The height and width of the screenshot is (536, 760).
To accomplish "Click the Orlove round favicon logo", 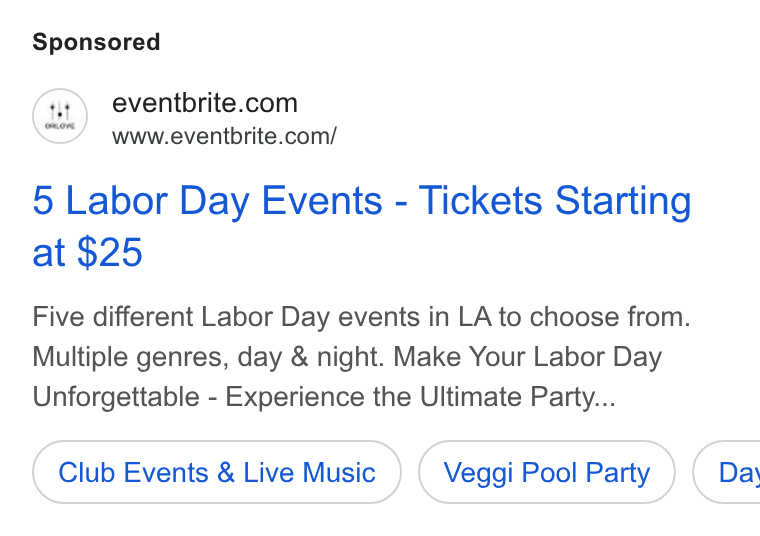I will point(60,116).
